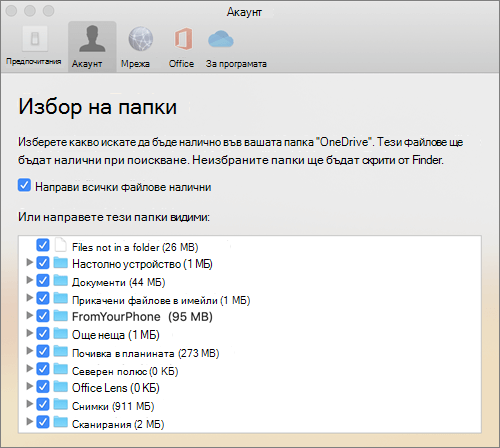Uncheck Почивка в планината checkbox
500x448 pixels.
[43, 351]
